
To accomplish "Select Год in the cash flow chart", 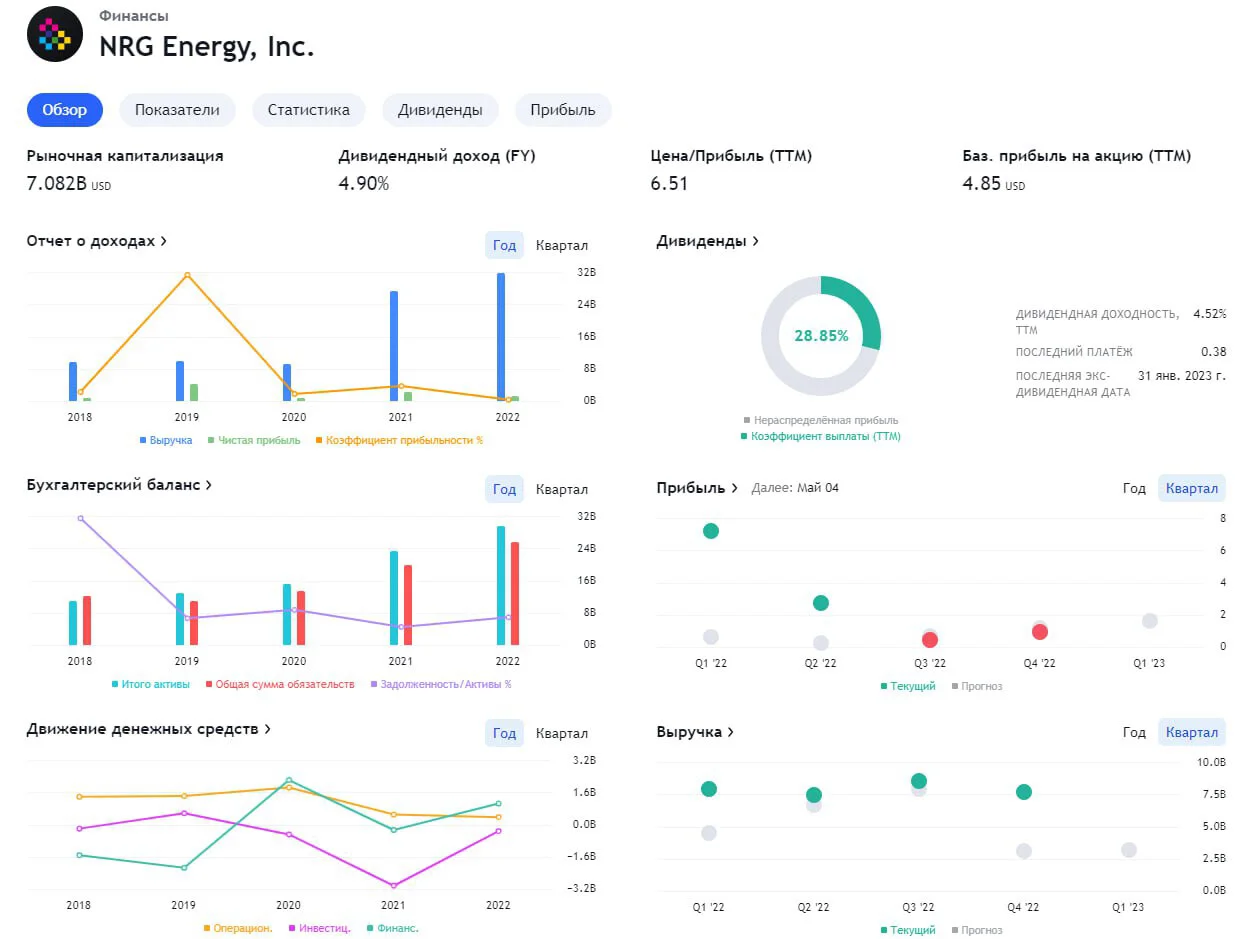I will click(505, 733).
